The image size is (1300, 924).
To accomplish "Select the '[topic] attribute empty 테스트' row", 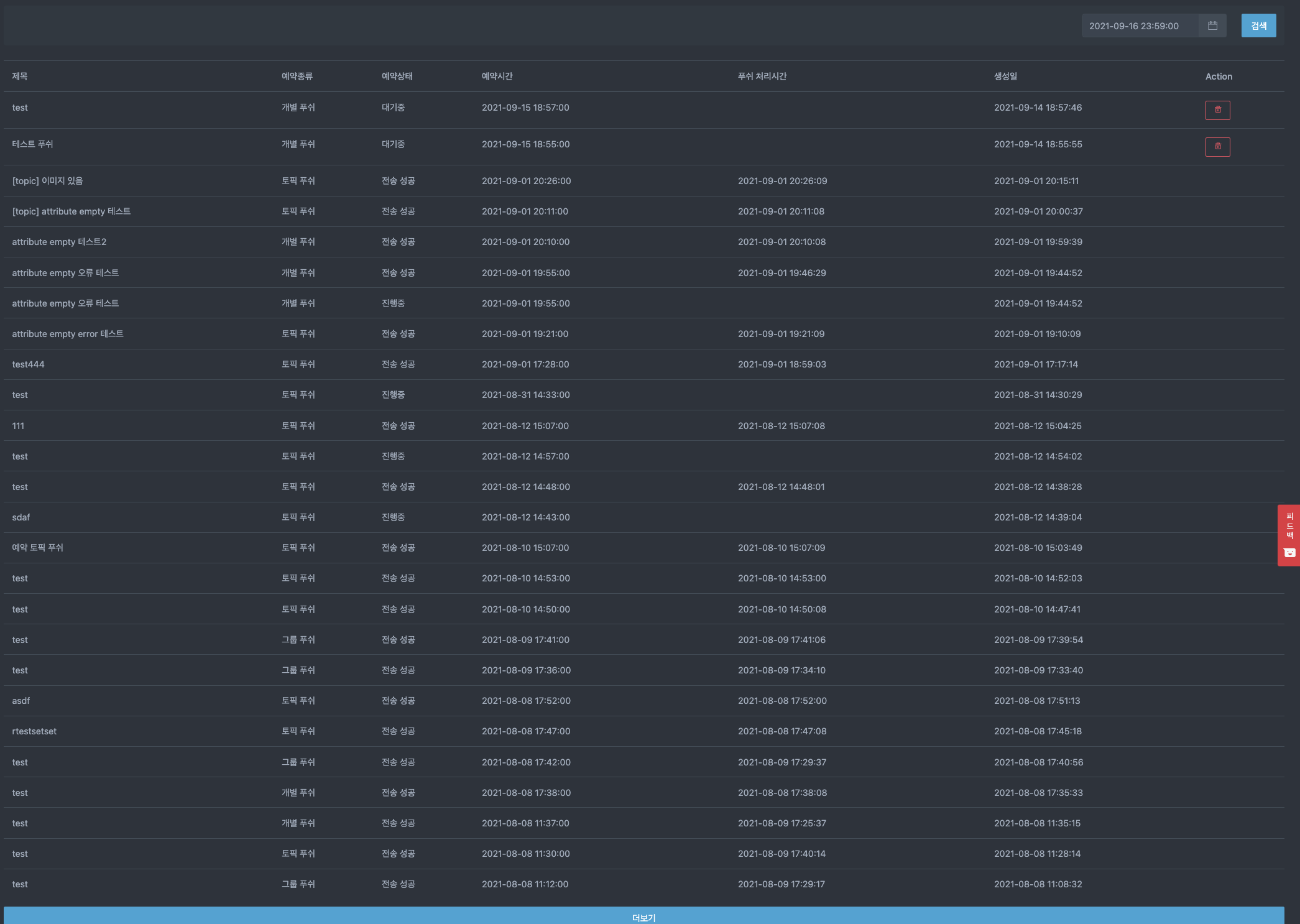I will coord(71,211).
